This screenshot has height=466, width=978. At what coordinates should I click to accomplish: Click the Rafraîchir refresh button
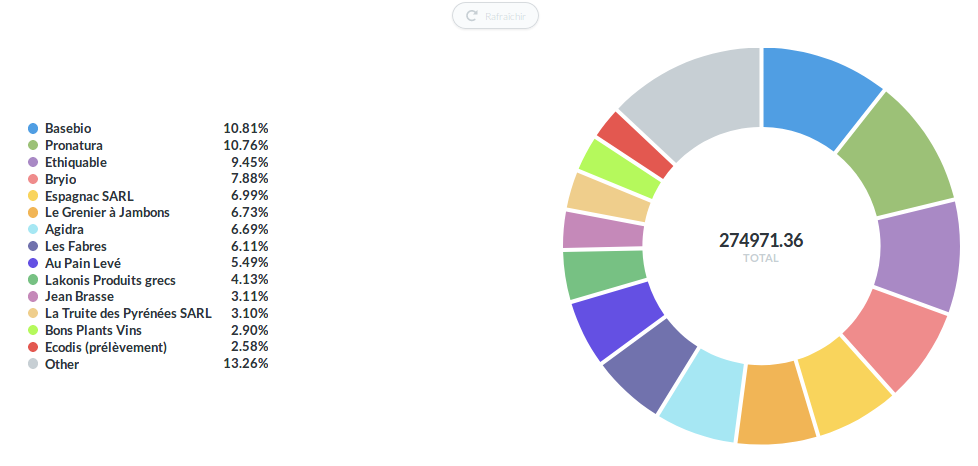495,16
